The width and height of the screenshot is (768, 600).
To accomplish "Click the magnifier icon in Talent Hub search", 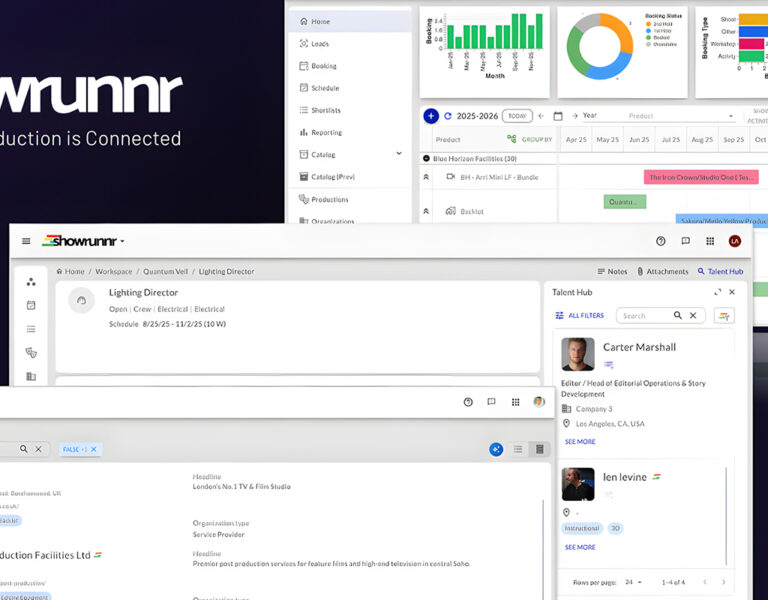I will (678, 315).
